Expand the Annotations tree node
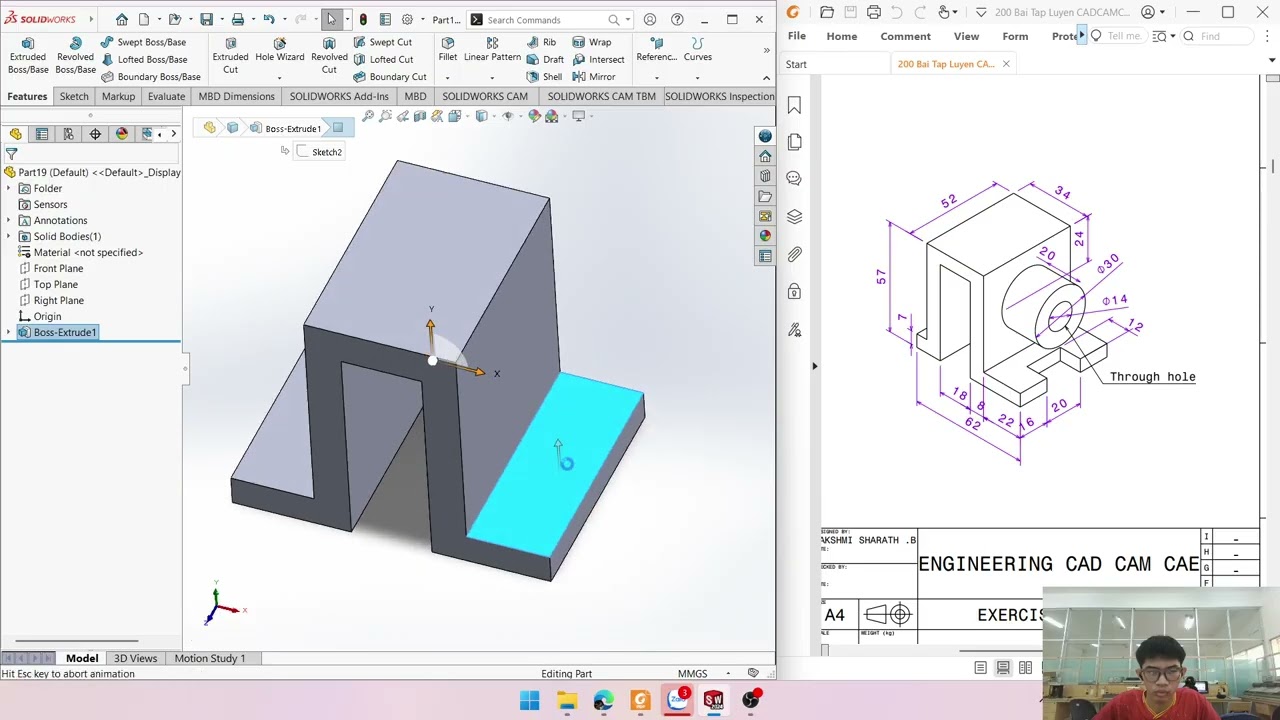This screenshot has width=1280, height=720. tap(9, 220)
